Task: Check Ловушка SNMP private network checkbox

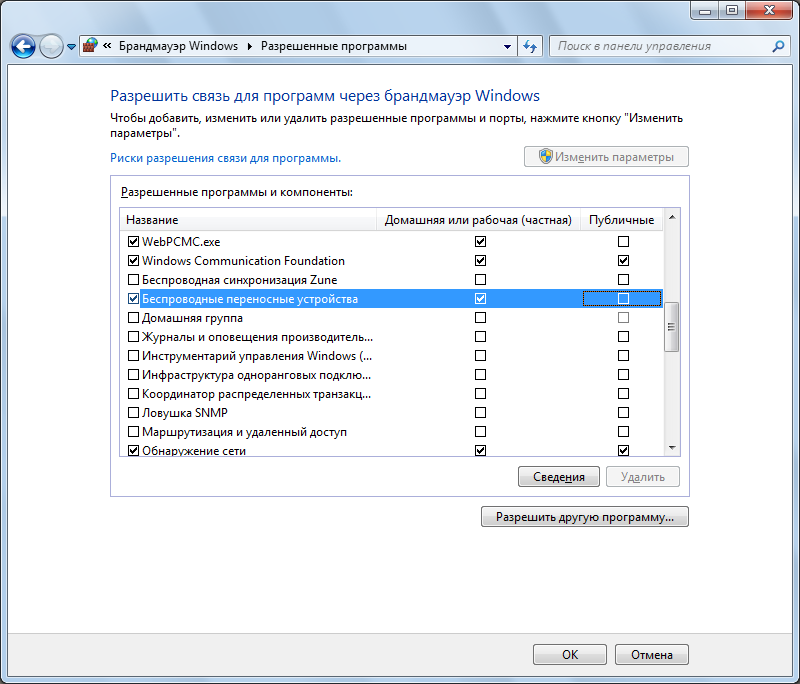Action: [480, 413]
